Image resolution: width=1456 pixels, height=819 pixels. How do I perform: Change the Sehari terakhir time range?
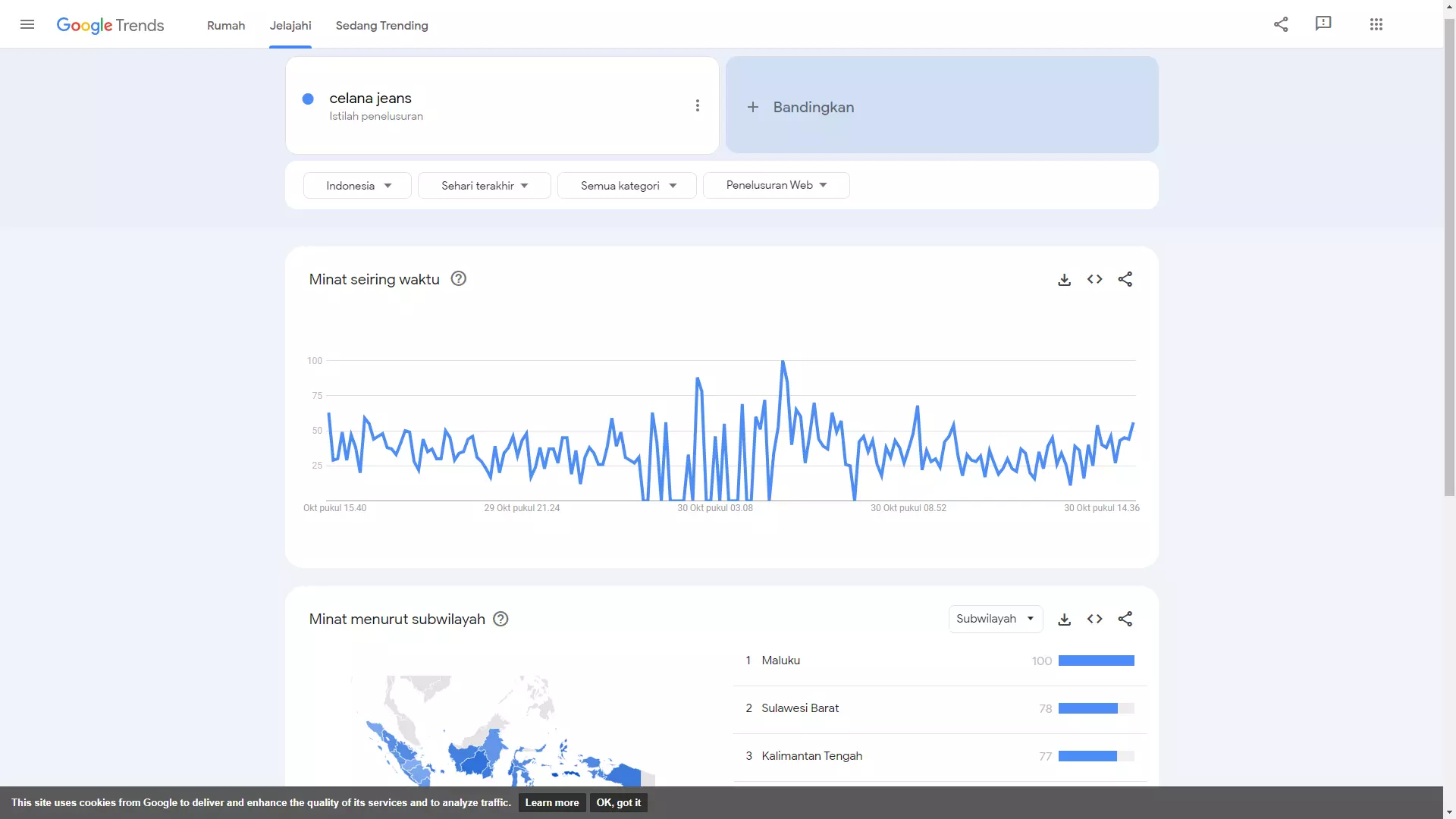pos(484,185)
